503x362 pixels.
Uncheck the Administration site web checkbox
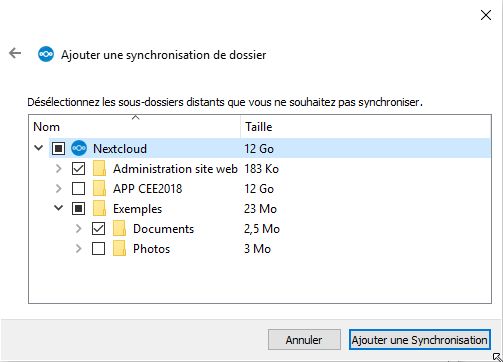coord(78,169)
